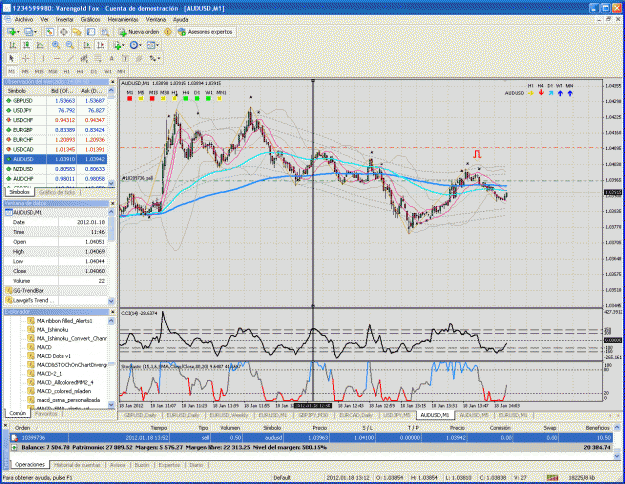This screenshot has height=484, width=625.
Task: Select the line chart type icon
Action: click(x=40, y=45)
